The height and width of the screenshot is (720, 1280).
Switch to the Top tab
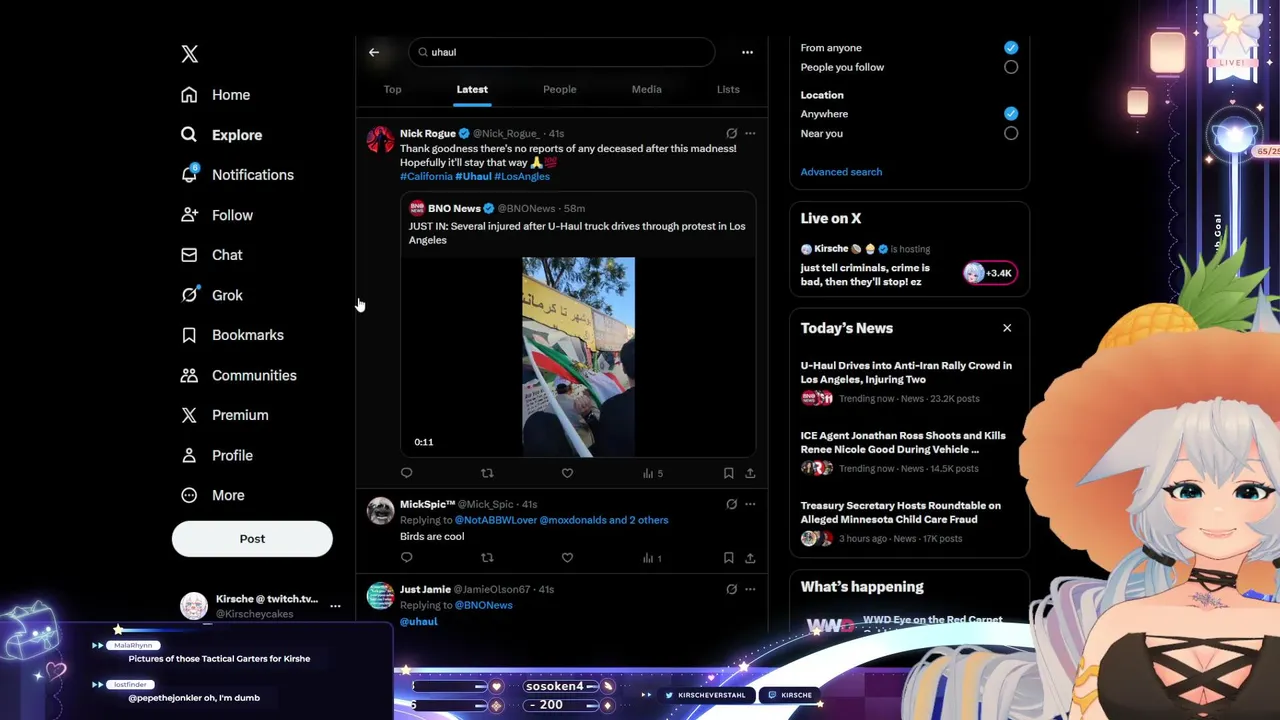pyautogui.click(x=392, y=89)
